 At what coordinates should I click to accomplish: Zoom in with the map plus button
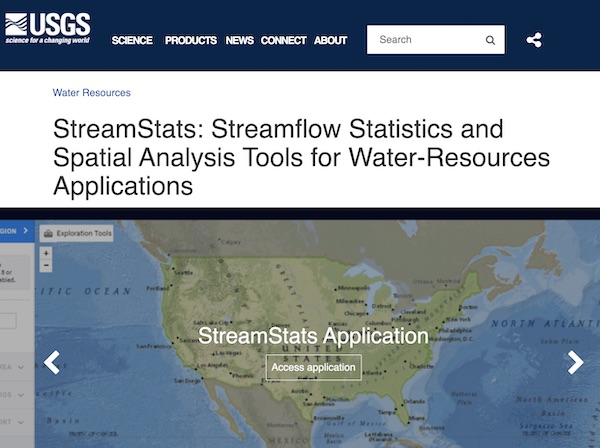point(46,253)
